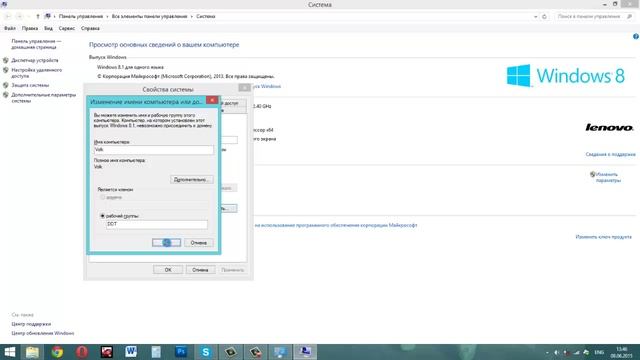Image resolution: width=640 pixels, height=360 pixels.
Task: Open Сведения о поддержке link
Action: 611,154
